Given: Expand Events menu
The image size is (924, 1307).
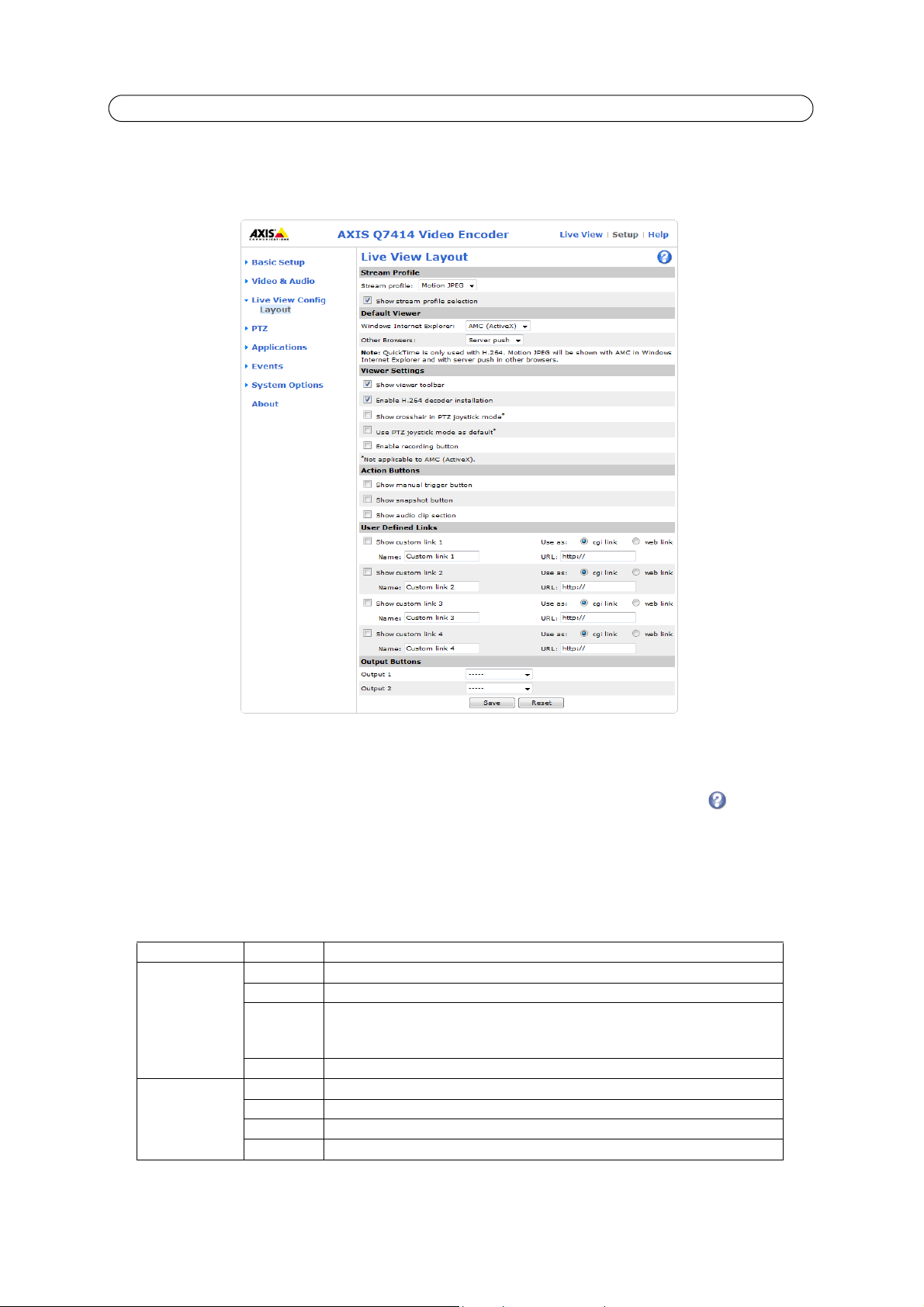Looking at the screenshot, I should tap(267, 366).
